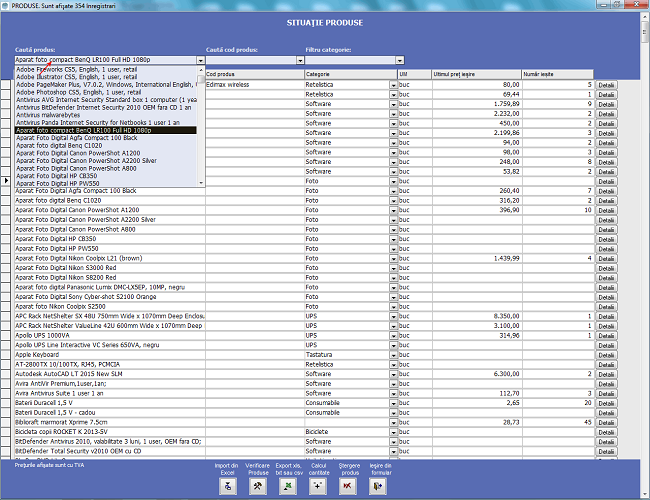
Task: Click product name AT-2800TX 10/100TX, RJ45, PCMCIA
Action: (x=68, y=364)
